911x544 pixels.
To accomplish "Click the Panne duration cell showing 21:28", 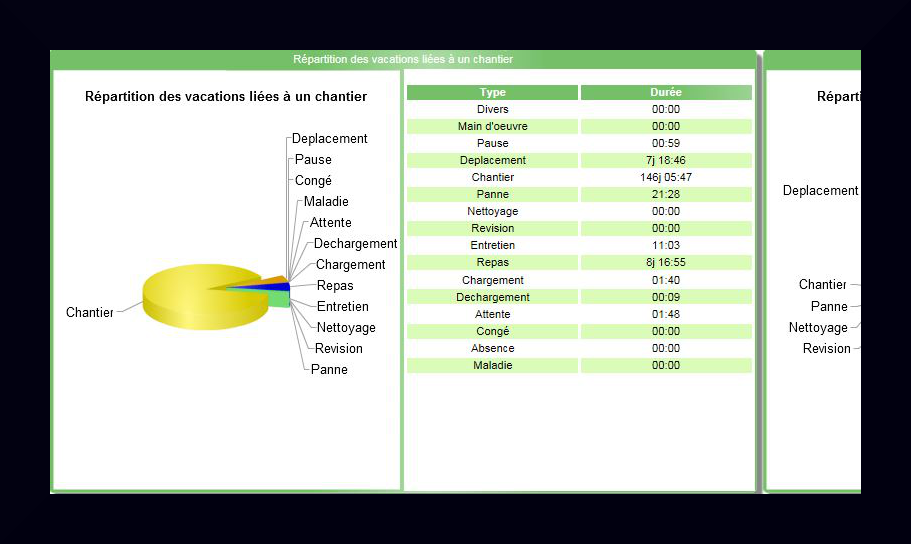I will point(665,194).
